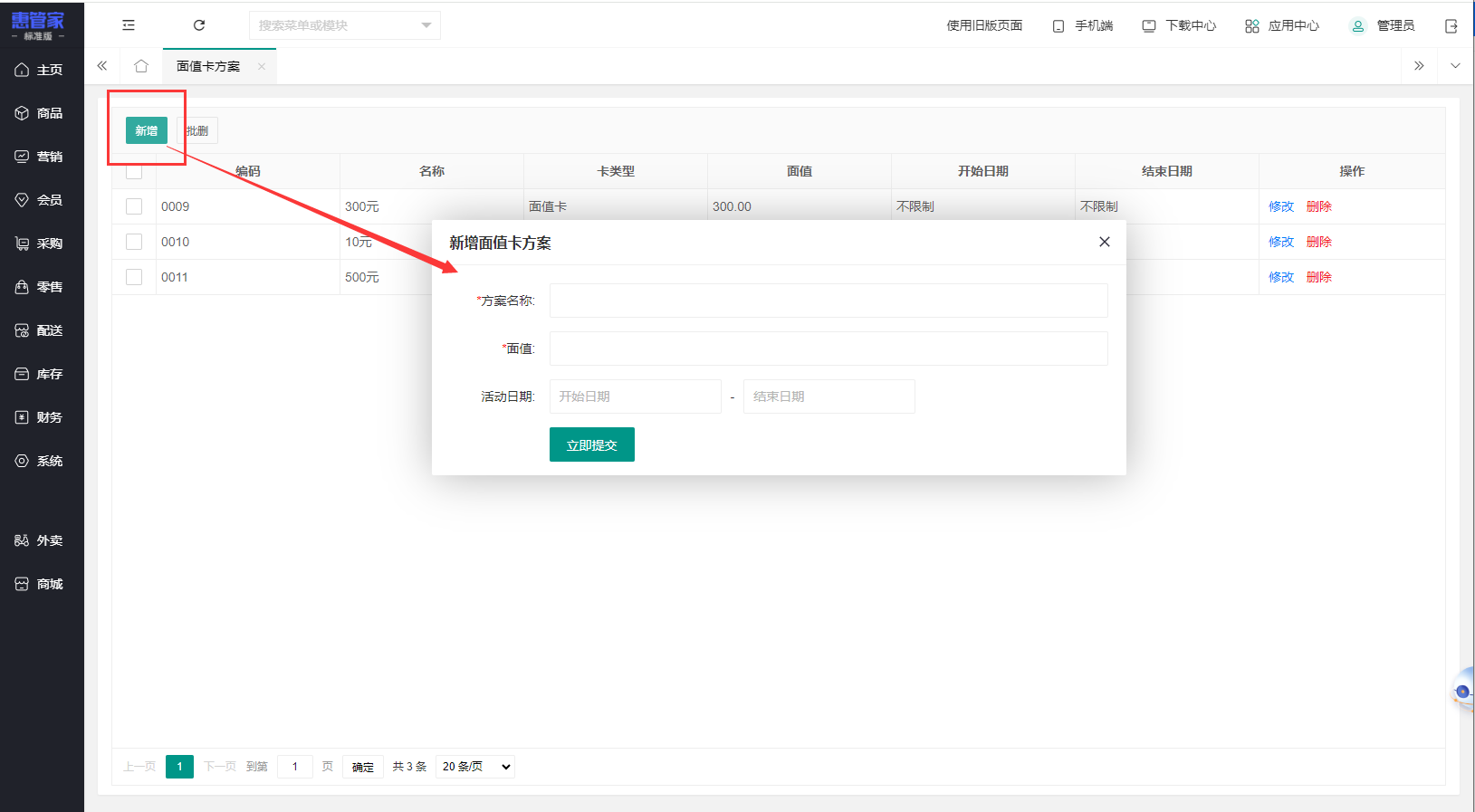Close the 新增面值卡方案 dialog
1475x812 pixels.
[1105, 242]
